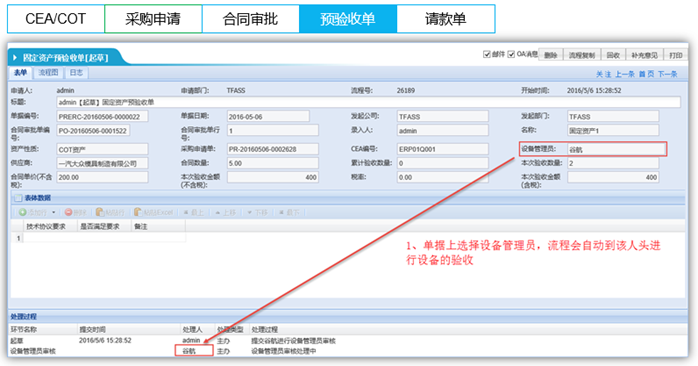This screenshot has width=698, height=366.
Task: Click the 关注 link
Action: point(604,74)
